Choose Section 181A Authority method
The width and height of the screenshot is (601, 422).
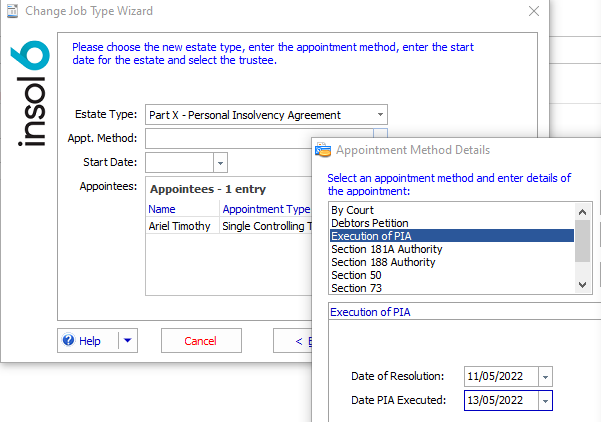383,249
